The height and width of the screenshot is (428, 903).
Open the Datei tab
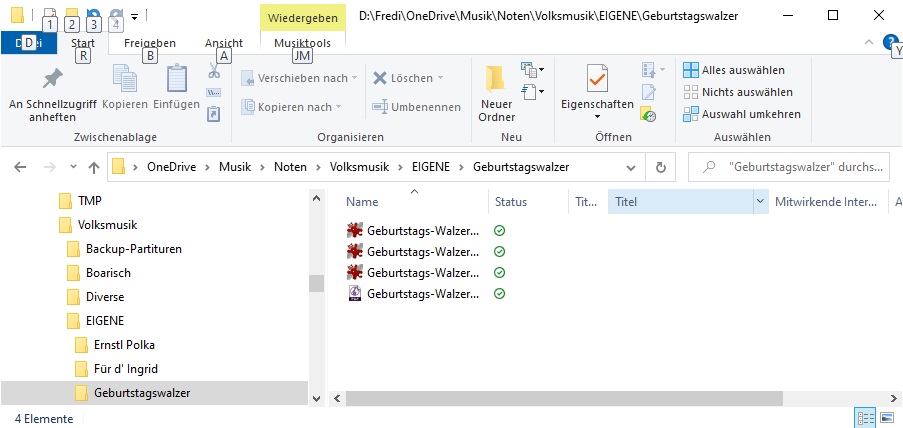pyautogui.click(x=29, y=43)
